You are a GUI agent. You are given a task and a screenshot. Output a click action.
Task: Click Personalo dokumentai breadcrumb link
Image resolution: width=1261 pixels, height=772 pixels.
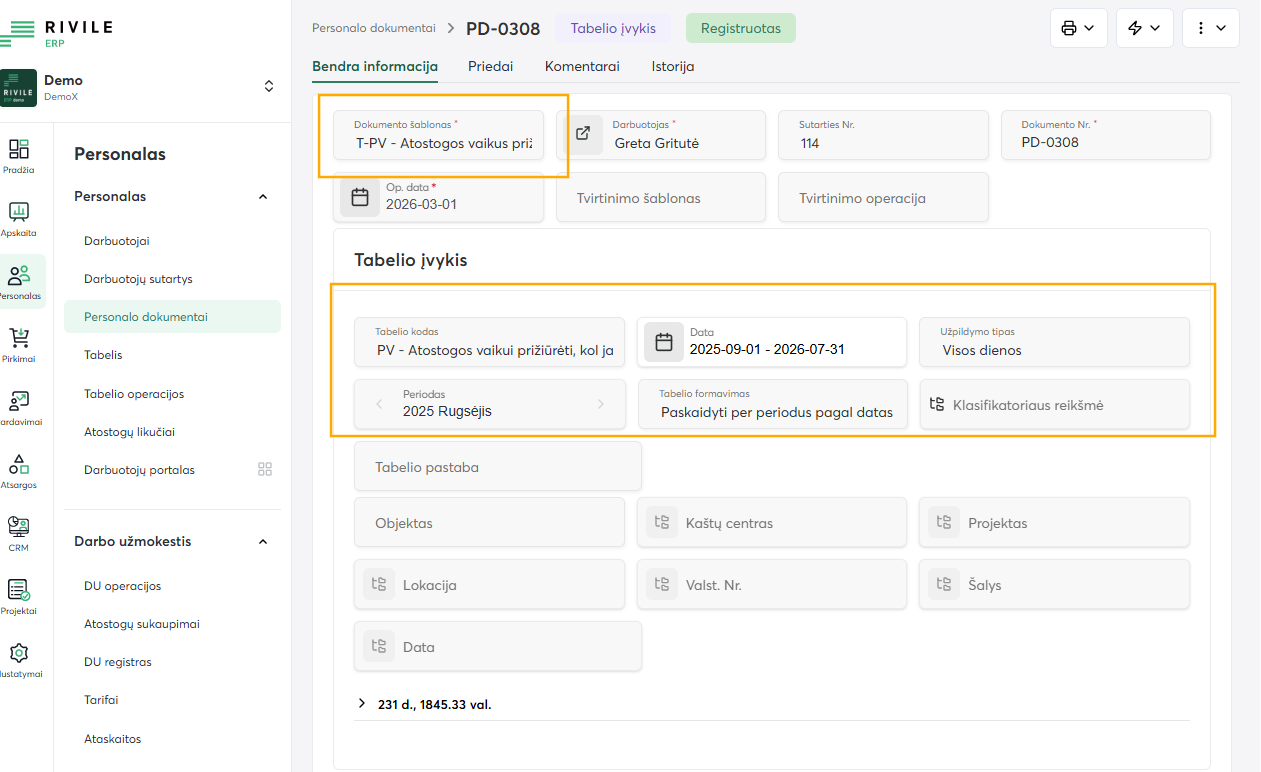point(374,28)
